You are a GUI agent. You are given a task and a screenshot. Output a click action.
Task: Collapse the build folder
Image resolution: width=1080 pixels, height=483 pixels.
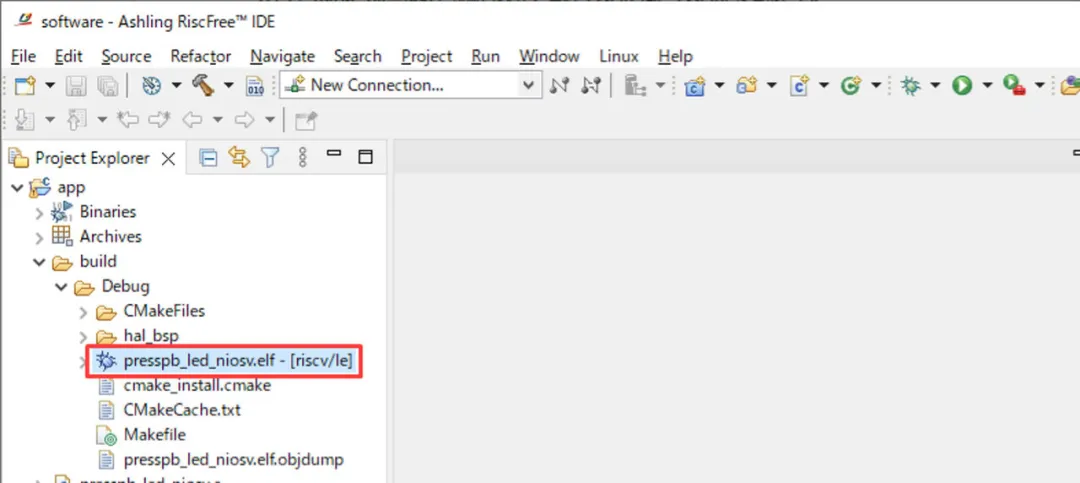click(39, 262)
